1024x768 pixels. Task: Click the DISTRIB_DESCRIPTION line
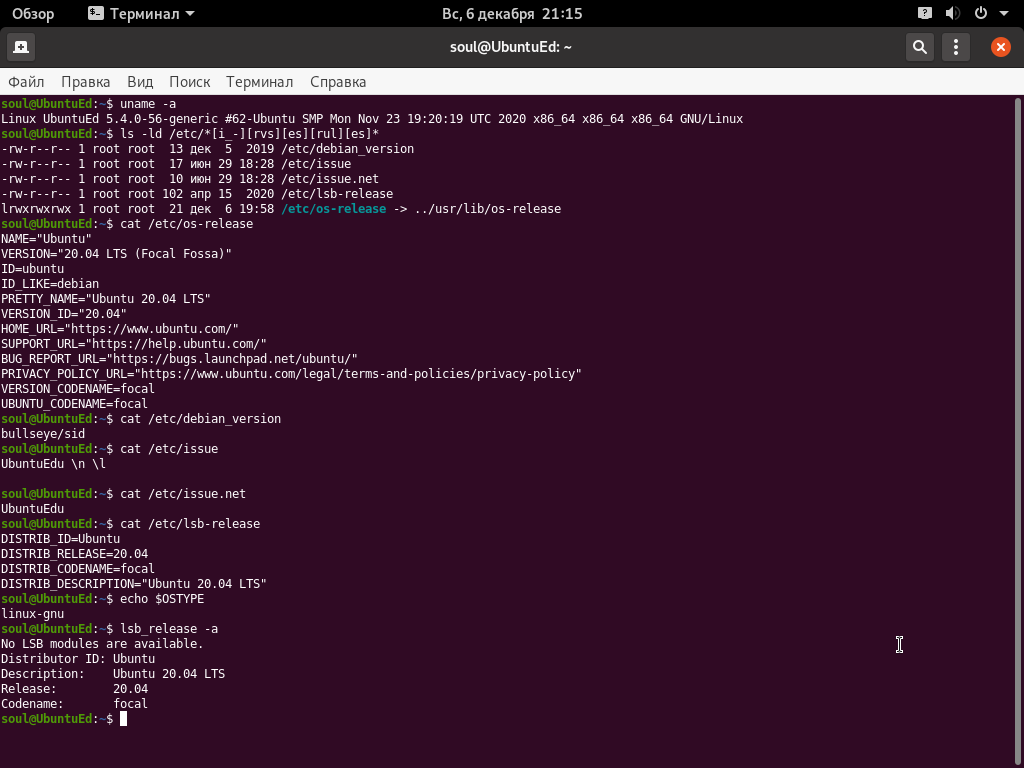click(134, 584)
